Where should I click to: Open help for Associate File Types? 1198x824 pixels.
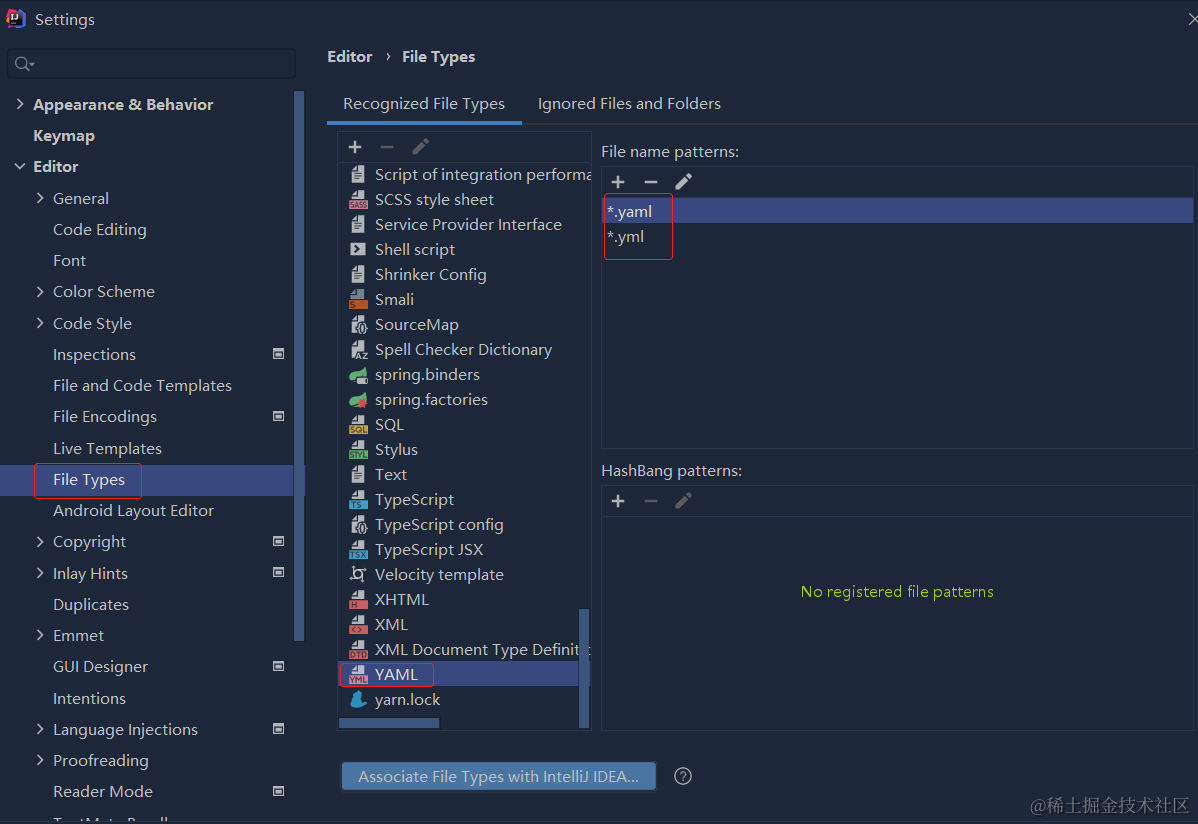(x=683, y=775)
